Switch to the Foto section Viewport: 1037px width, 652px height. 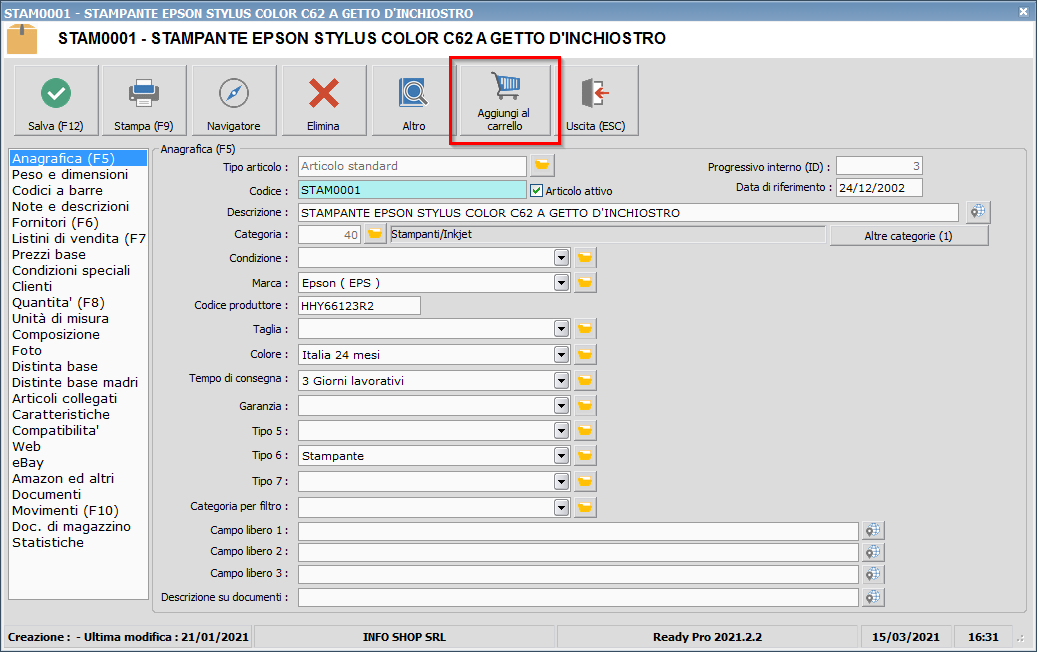pos(27,350)
